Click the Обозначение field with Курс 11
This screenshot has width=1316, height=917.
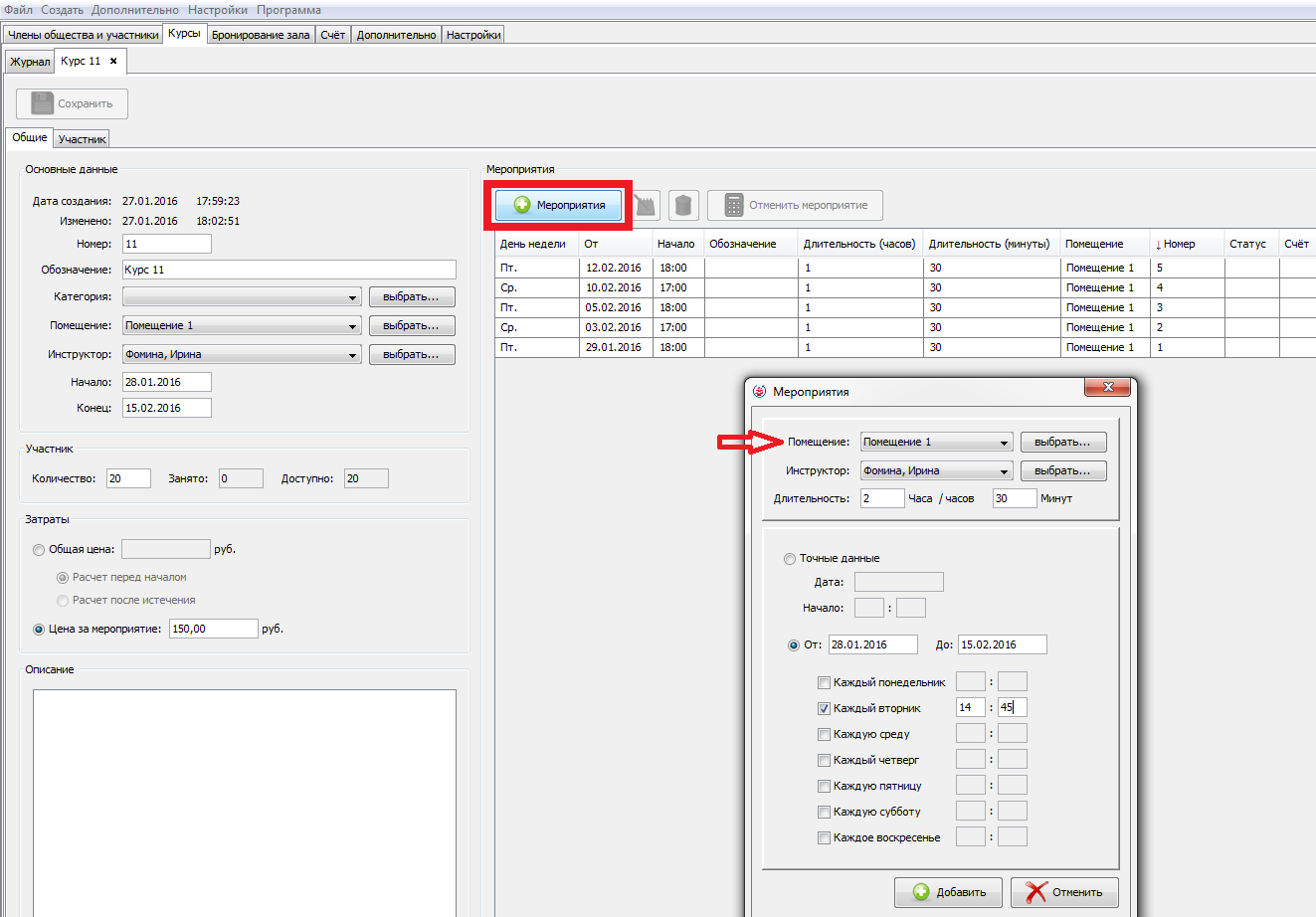[x=288, y=270]
